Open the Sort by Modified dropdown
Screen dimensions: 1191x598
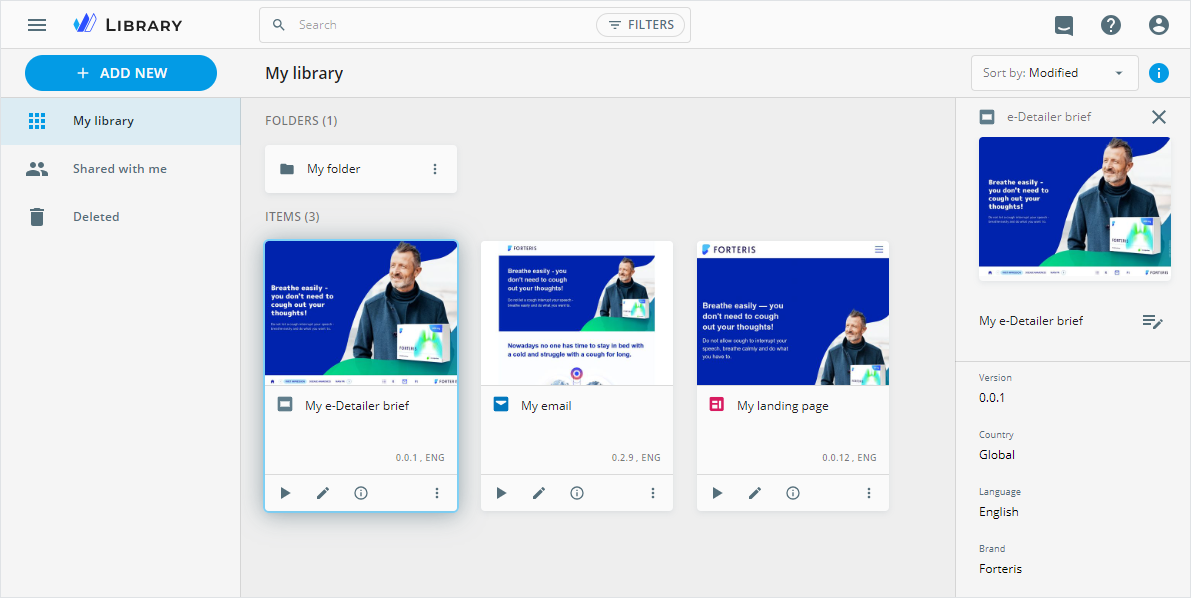pos(1054,73)
